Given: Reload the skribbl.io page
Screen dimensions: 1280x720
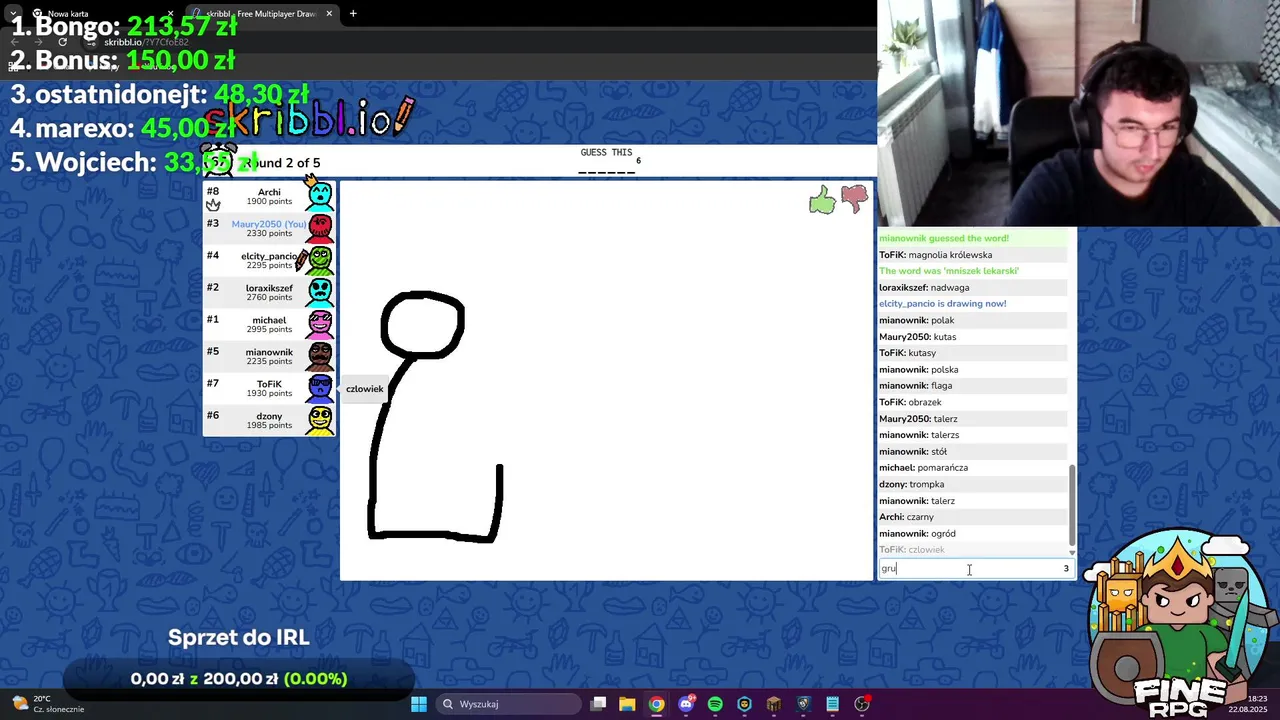Looking at the screenshot, I should 62,42.
